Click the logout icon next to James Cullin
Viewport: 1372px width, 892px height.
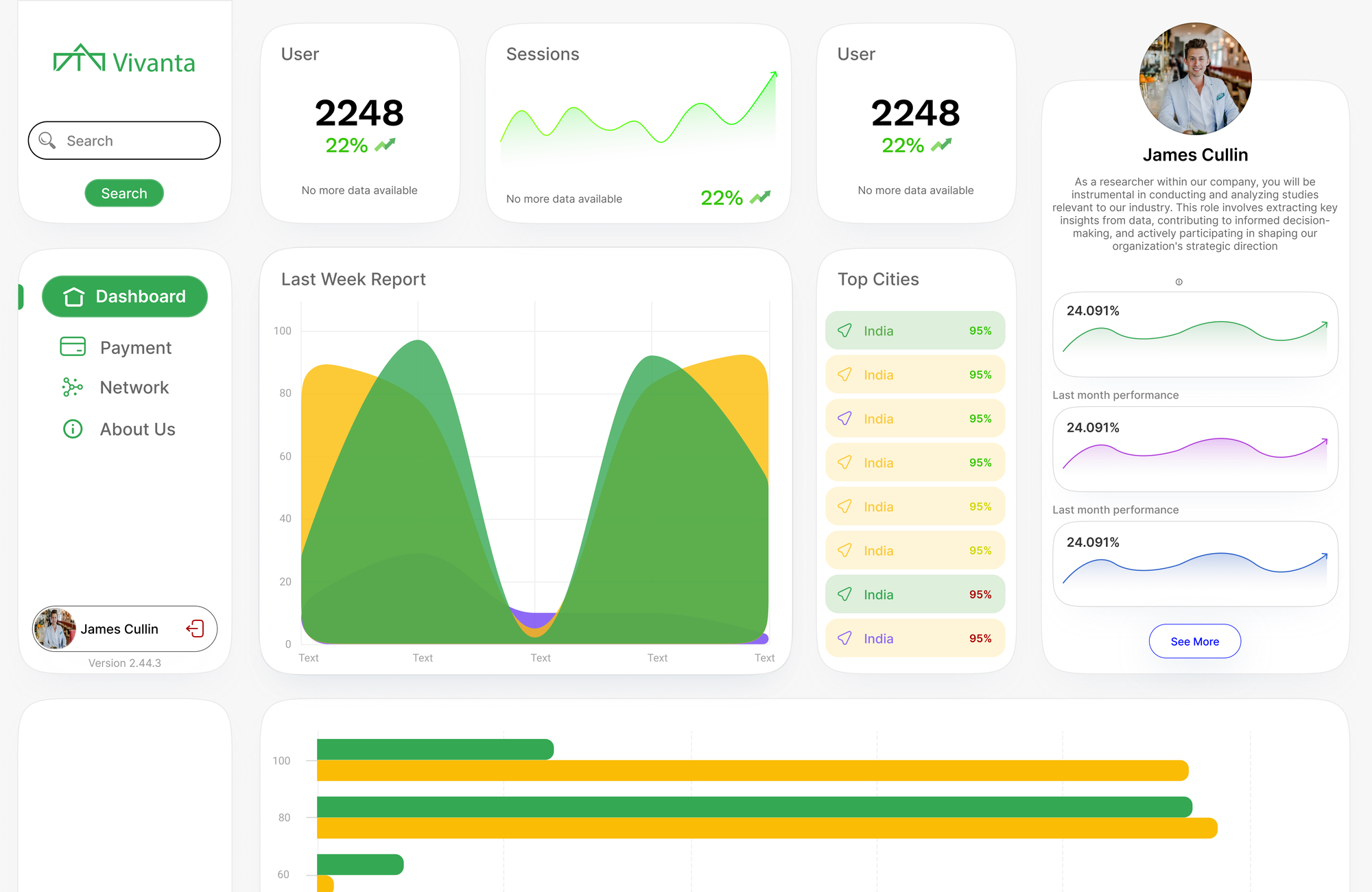click(x=196, y=629)
